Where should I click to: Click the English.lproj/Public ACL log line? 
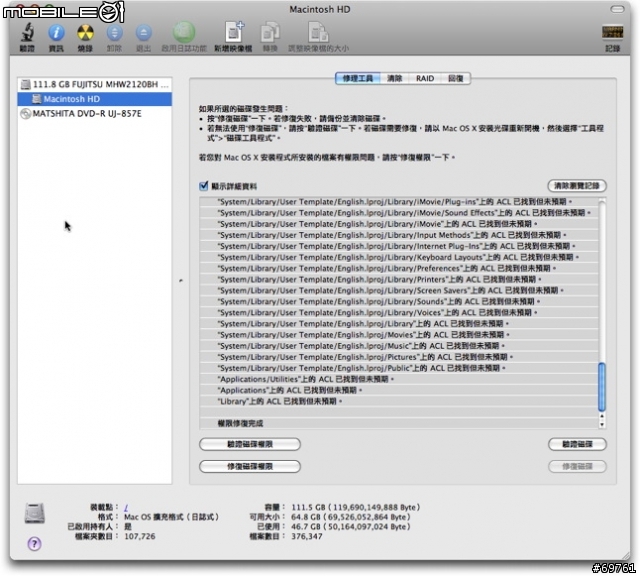(399, 368)
